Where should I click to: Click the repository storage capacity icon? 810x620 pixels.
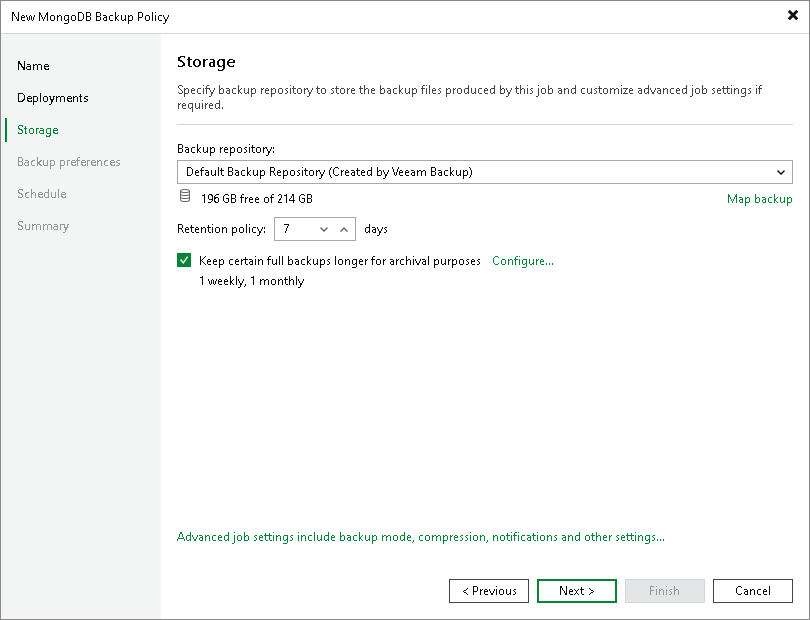click(x=185, y=196)
